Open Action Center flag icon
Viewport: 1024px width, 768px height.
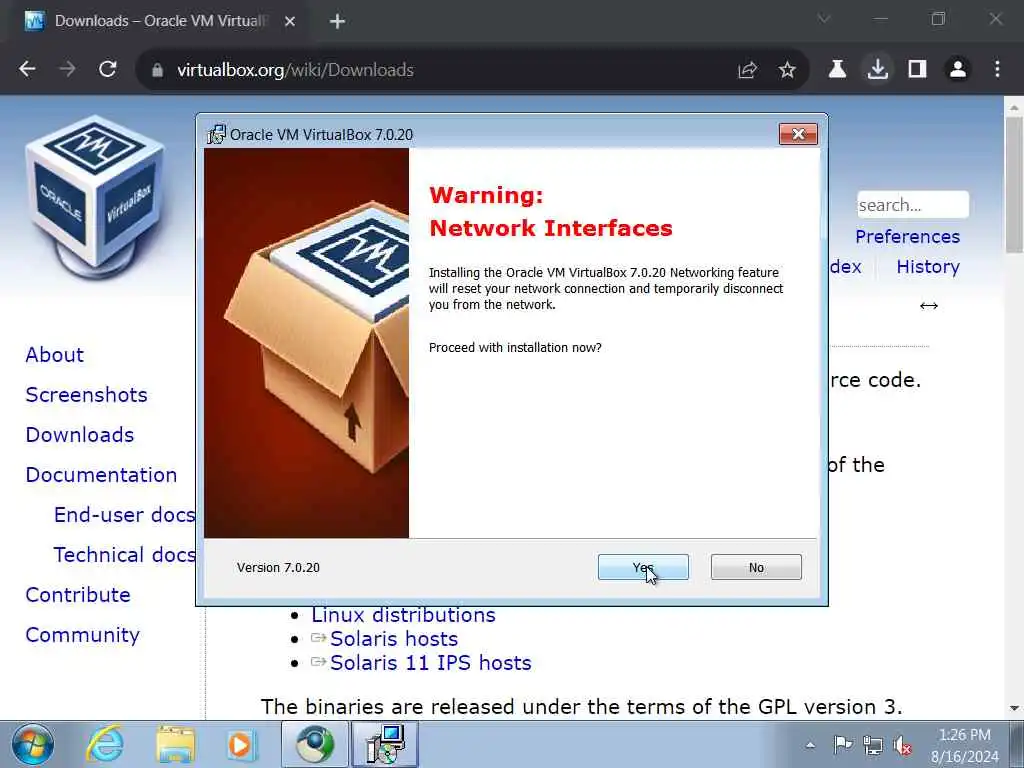[842, 745]
